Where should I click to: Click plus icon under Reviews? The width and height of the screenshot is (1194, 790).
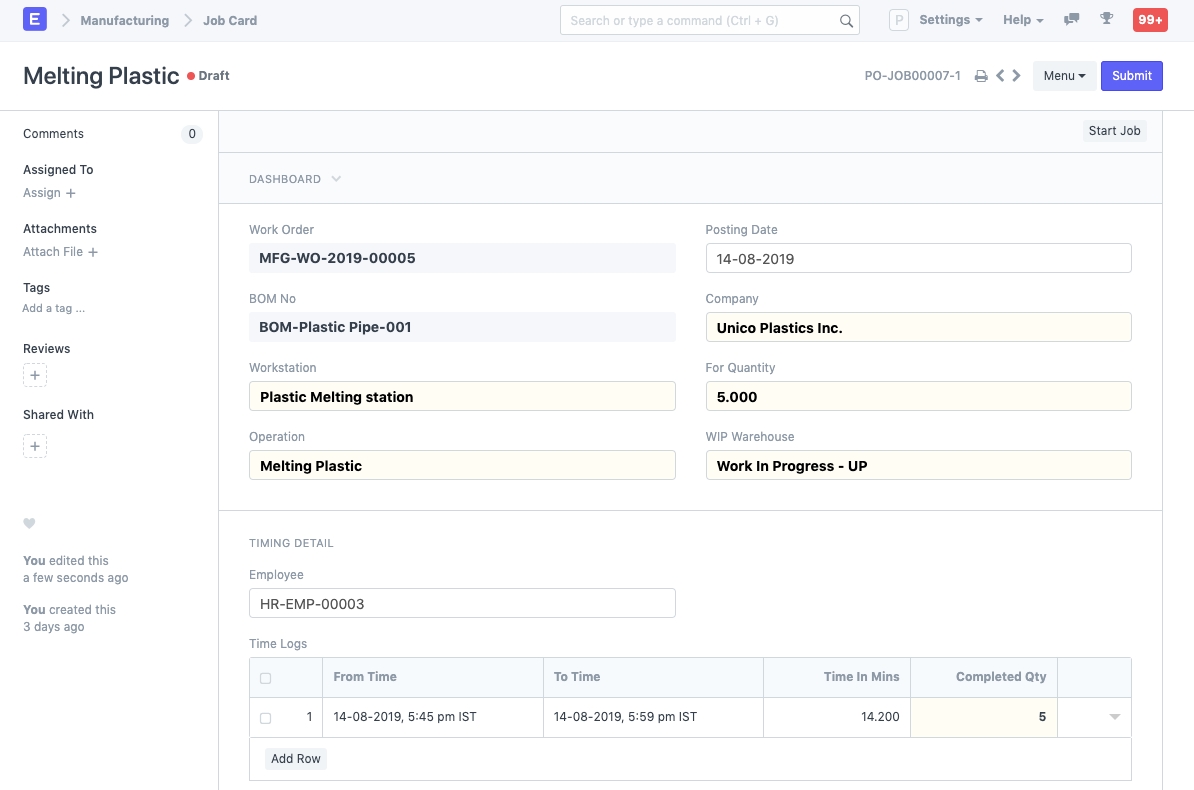tap(35, 376)
